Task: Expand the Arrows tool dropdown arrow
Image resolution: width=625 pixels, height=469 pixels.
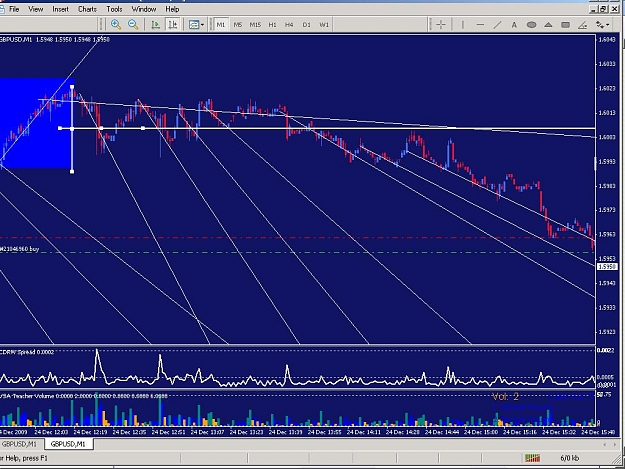Action: click(x=607, y=25)
